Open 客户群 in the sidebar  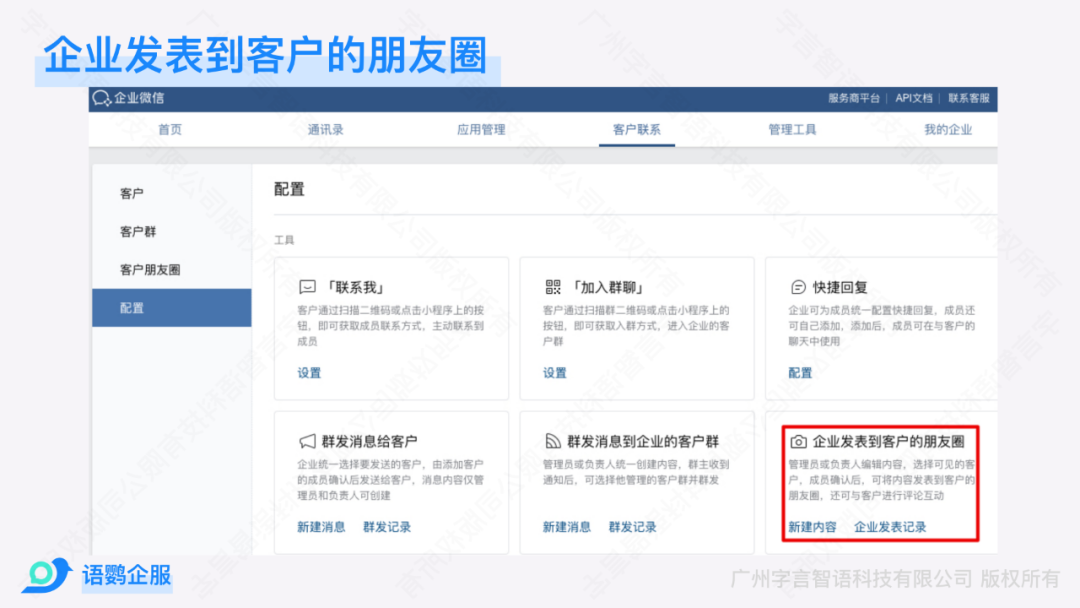pyautogui.click(x=138, y=232)
